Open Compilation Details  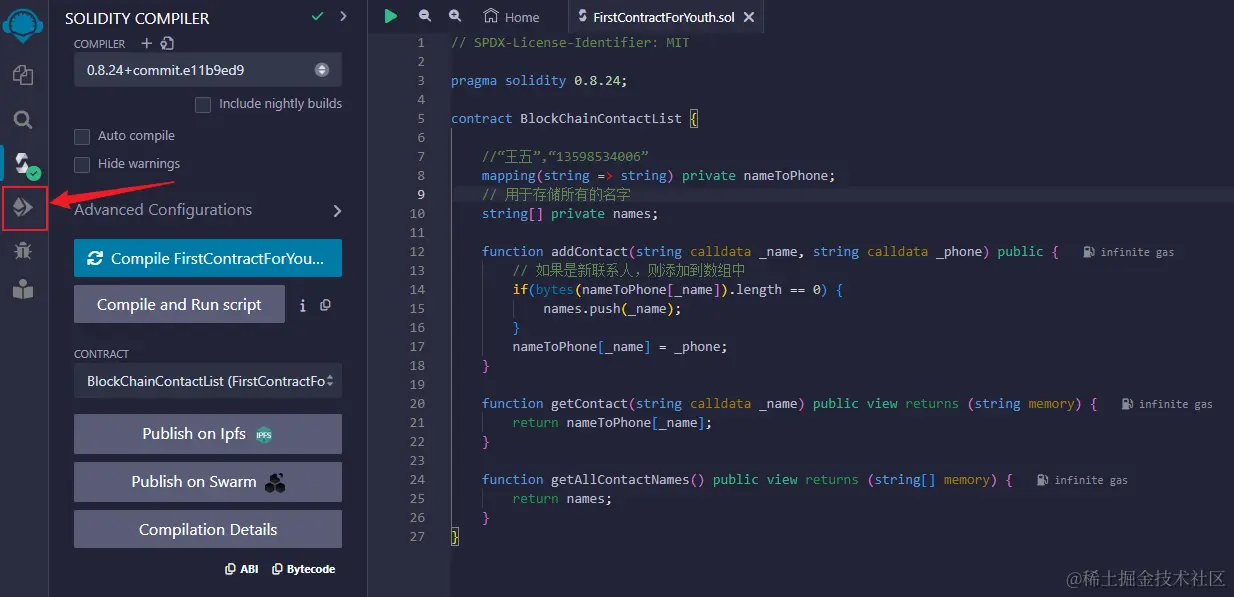pos(208,530)
